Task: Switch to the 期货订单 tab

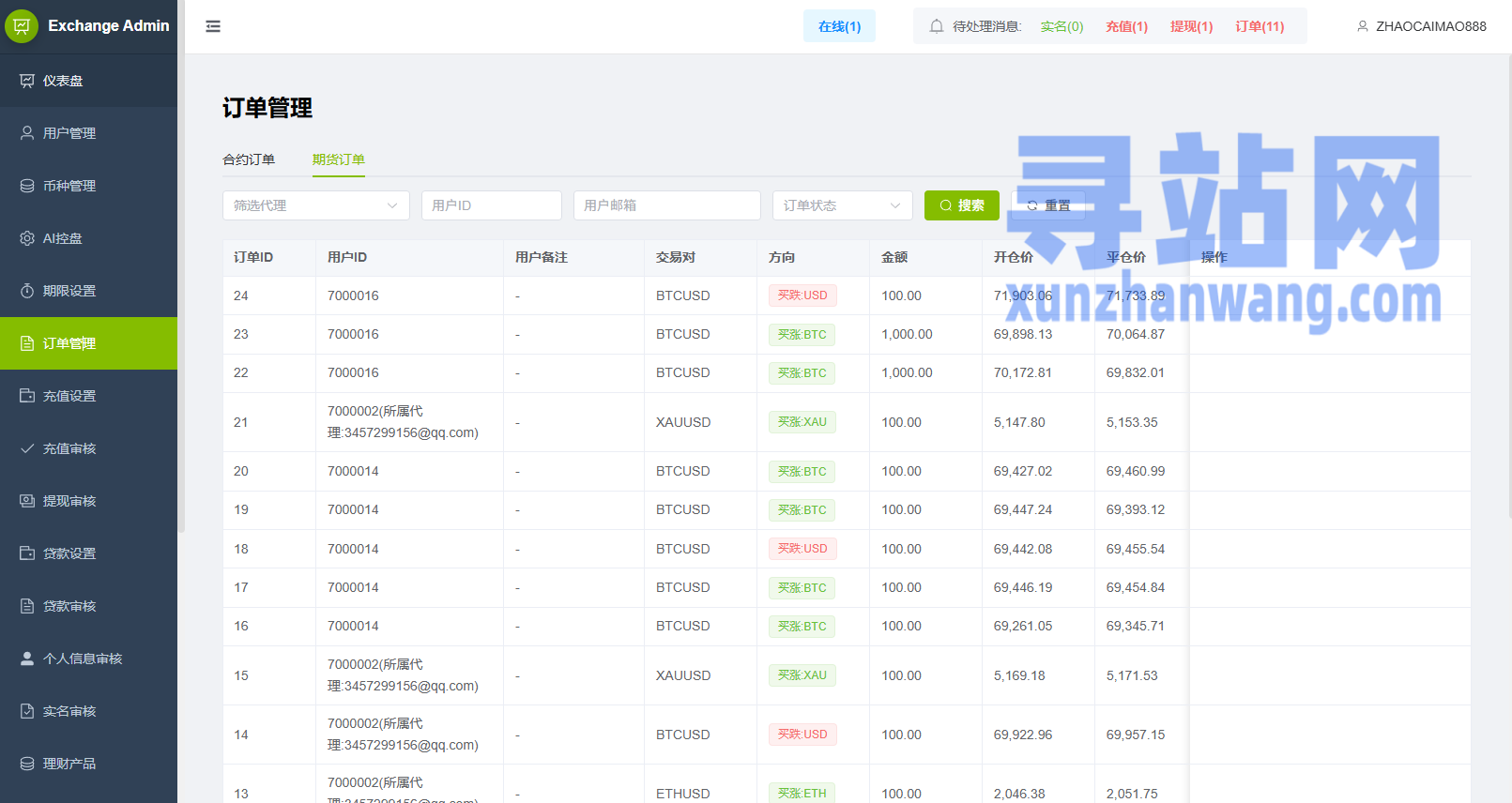Action: click(x=339, y=159)
